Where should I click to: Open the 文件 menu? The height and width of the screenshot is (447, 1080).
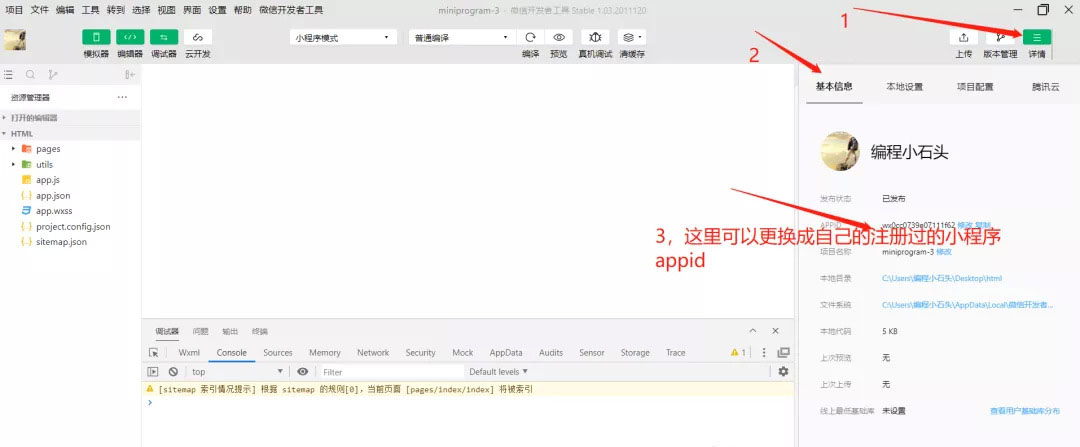[x=39, y=10]
